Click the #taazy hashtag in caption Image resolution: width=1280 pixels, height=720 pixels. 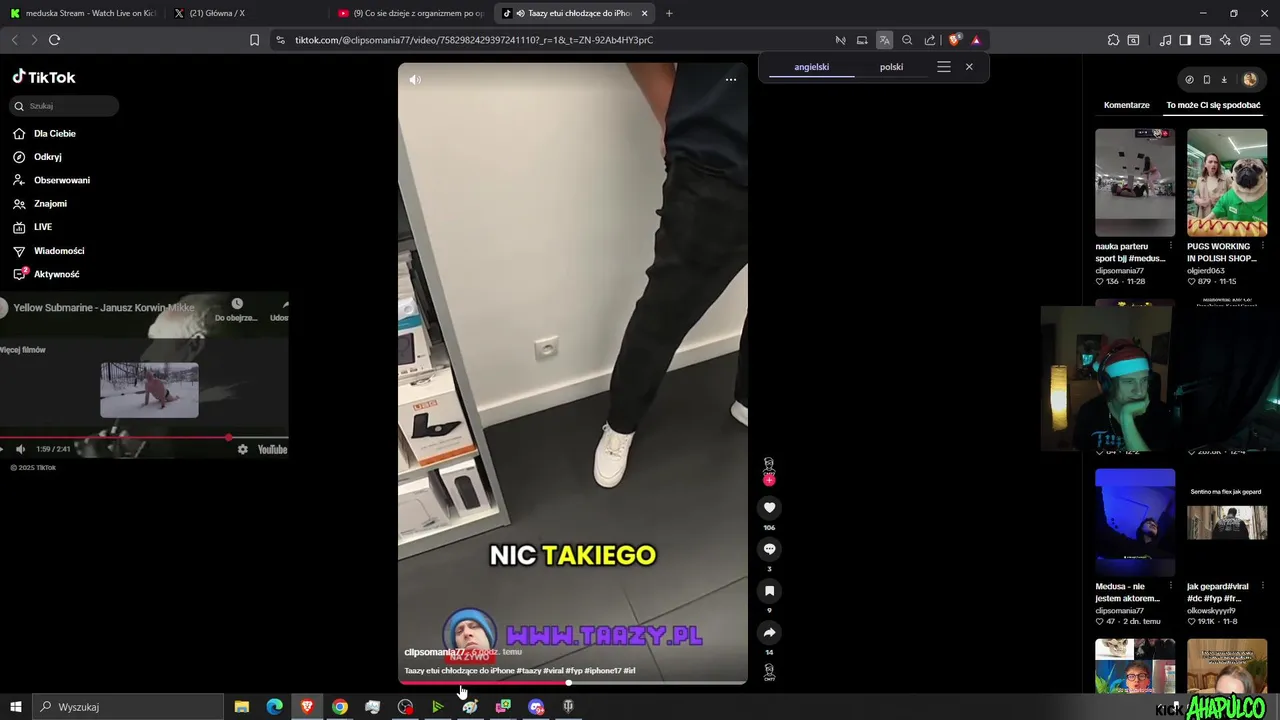(x=529, y=671)
